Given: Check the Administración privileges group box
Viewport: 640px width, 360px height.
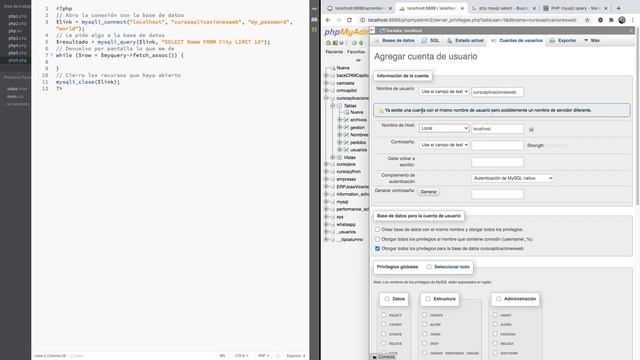Looking at the screenshot, I should (x=498, y=299).
